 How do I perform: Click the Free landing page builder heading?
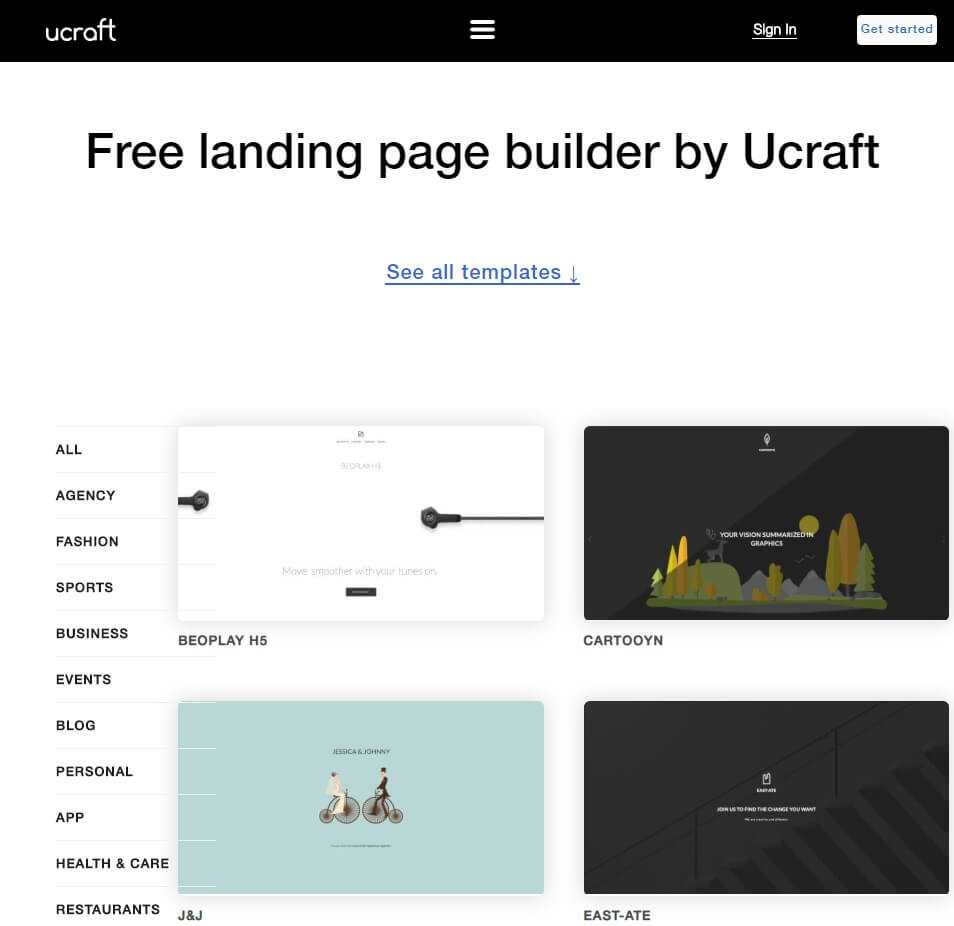point(482,152)
